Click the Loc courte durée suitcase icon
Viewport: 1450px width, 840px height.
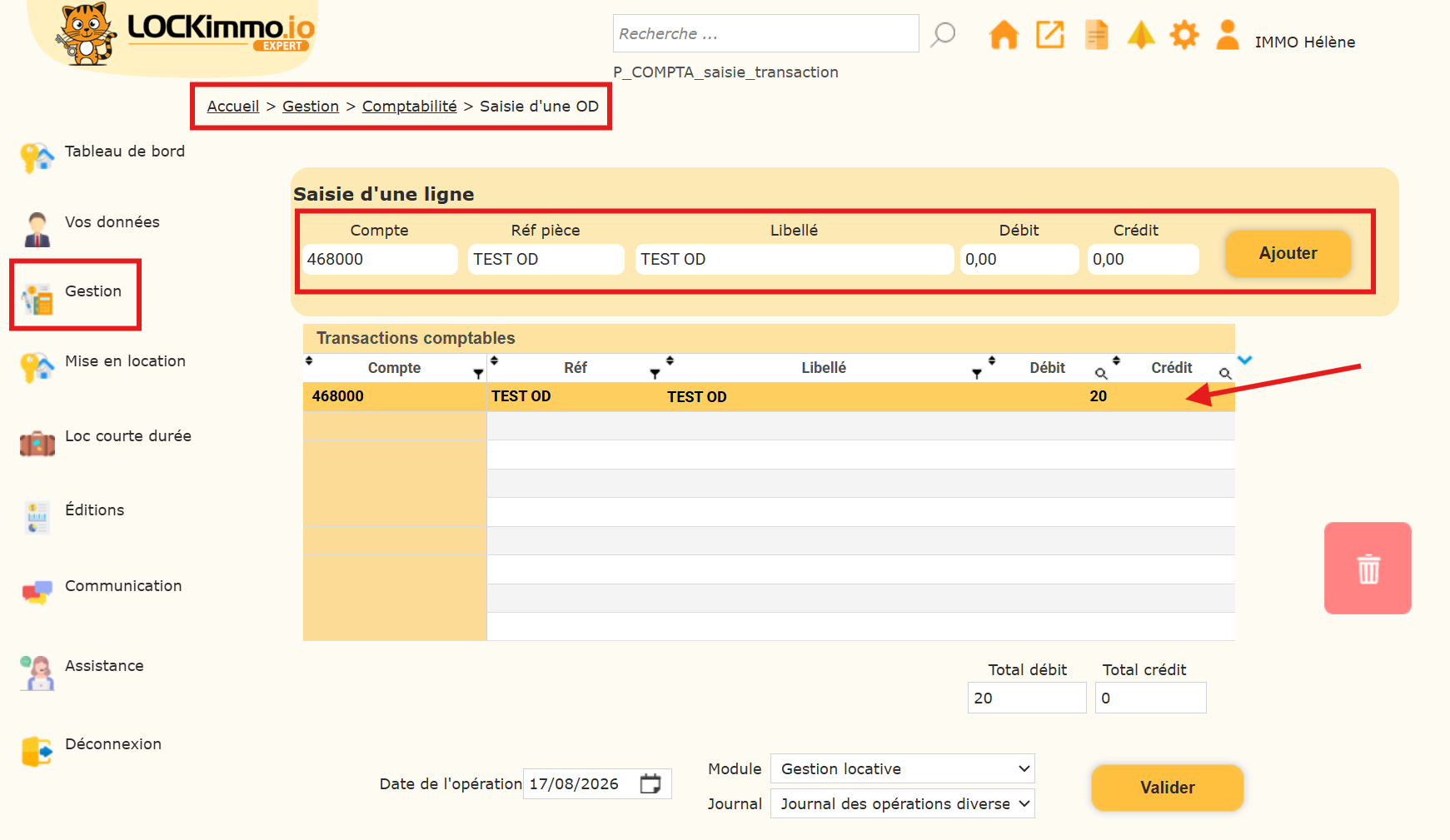point(37,443)
